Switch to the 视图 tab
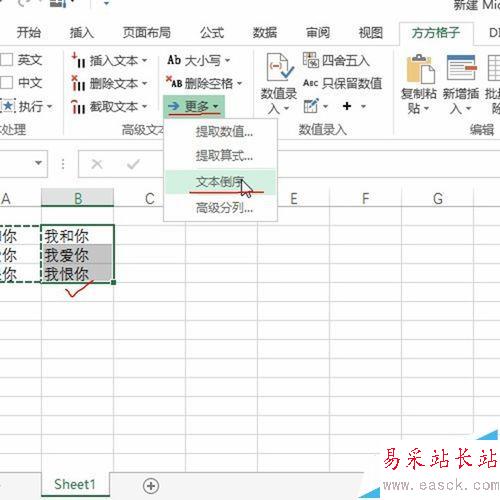The height and width of the screenshot is (500, 500). click(x=371, y=33)
